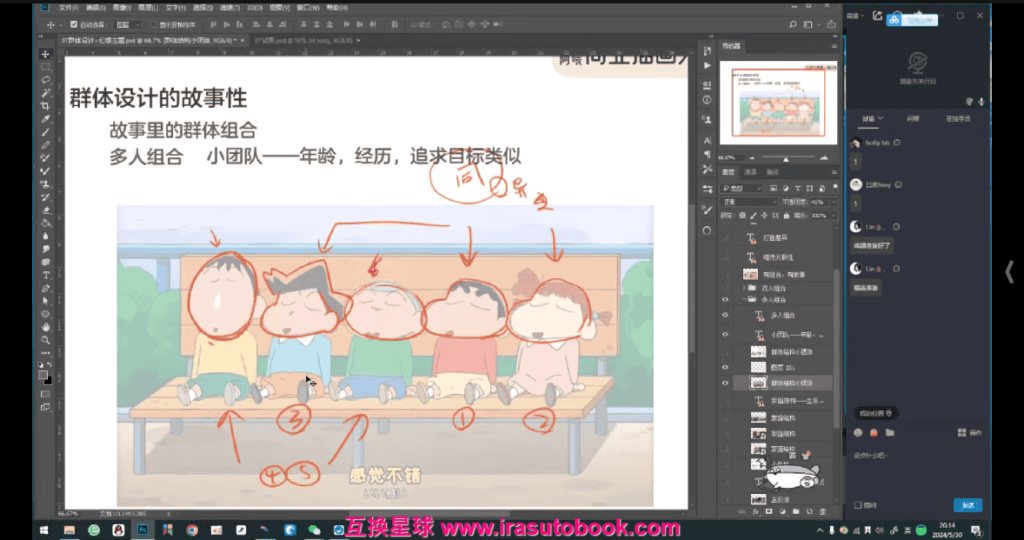Hide the 多人组合 text layer
The width and height of the screenshot is (1024, 540).
click(x=725, y=315)
